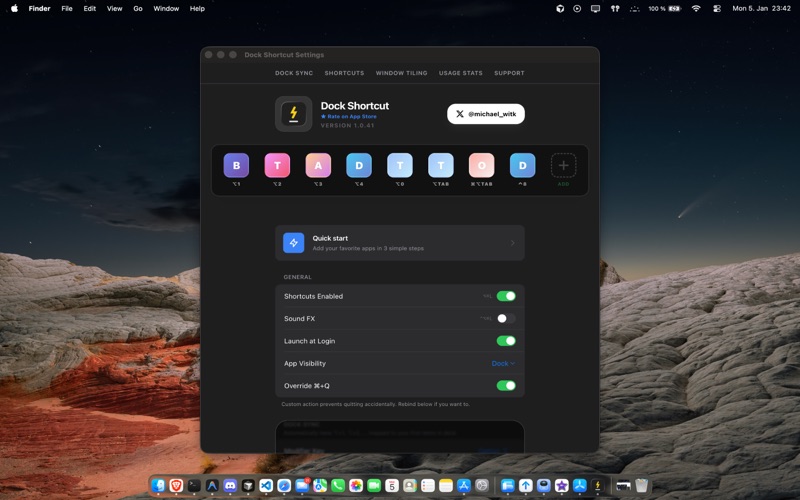Open the Phone app in the Dock
The width and height of the screenshot is (800, 500).
(338, 485)
